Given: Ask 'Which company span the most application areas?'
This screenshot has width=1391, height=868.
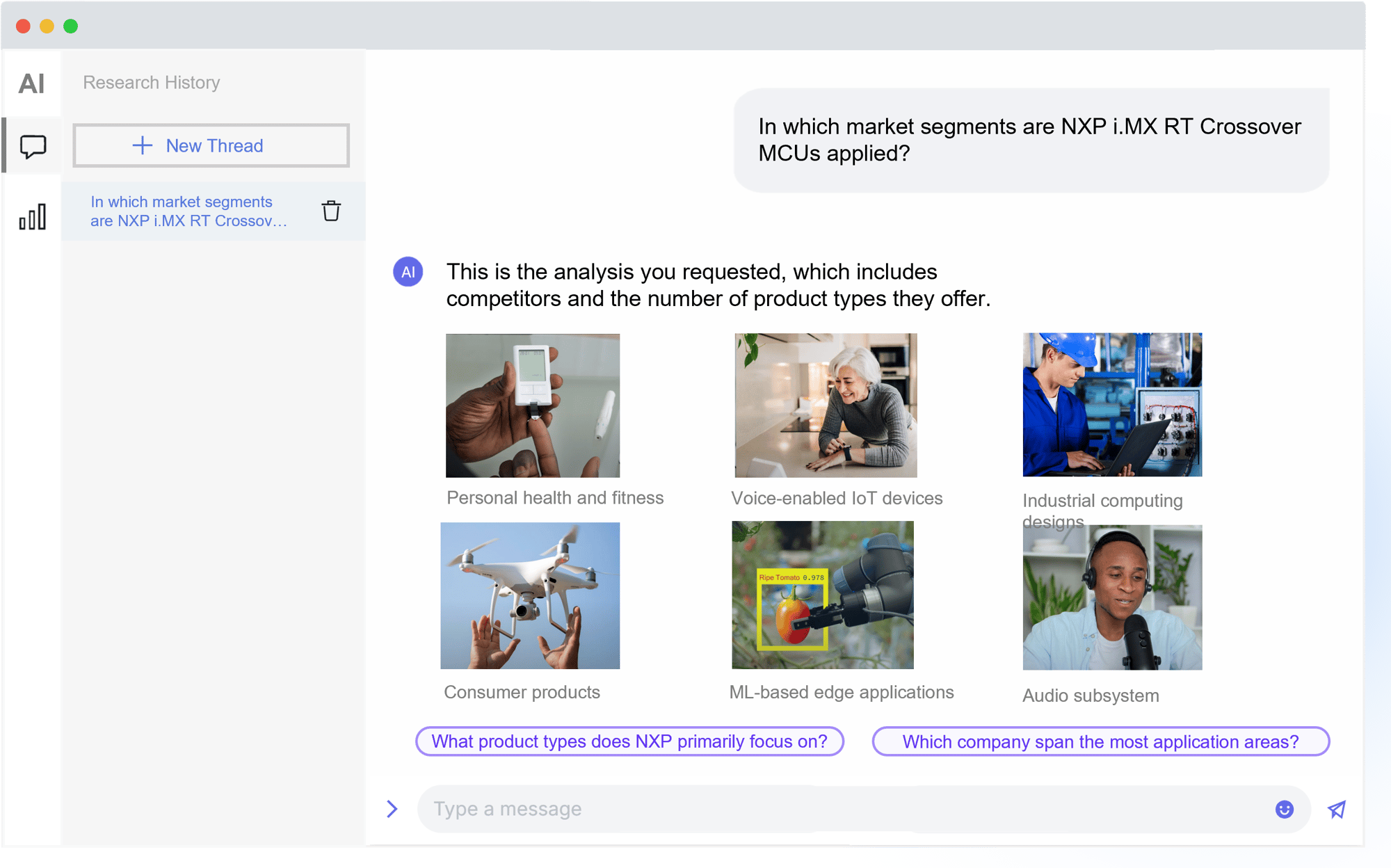Looking at the screenshot, I should (1100, 741).
